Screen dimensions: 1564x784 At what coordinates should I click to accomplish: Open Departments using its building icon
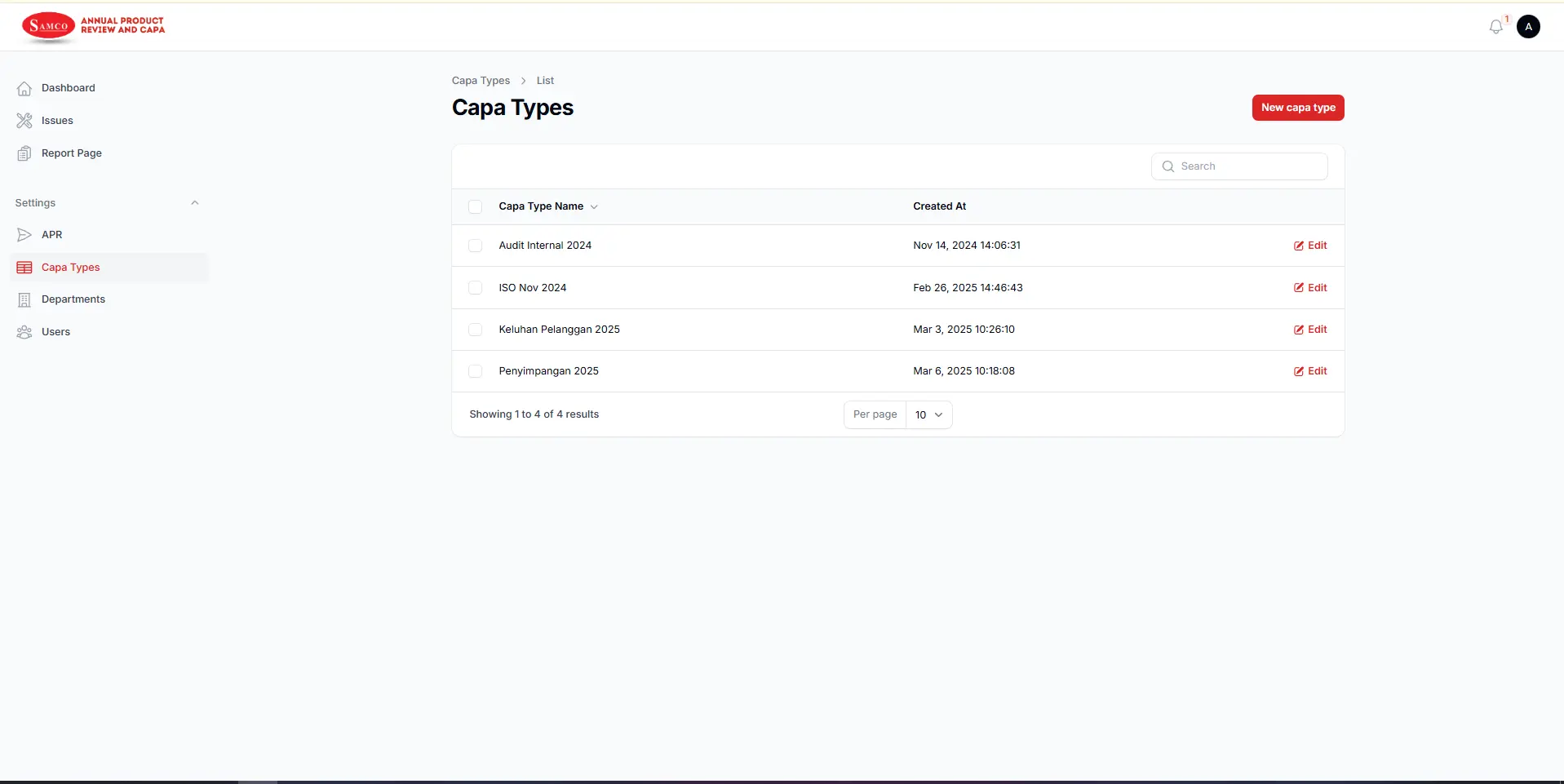click(x=24, y=299)
